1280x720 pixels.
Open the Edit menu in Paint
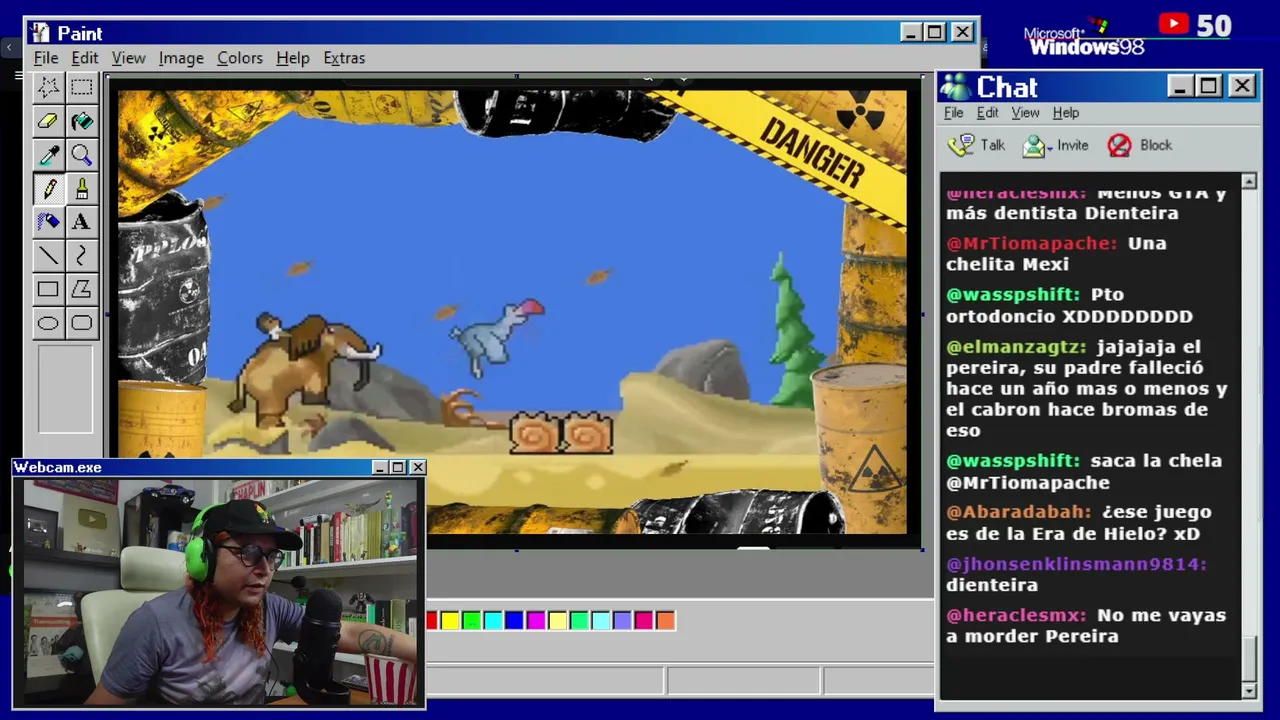(x=85, y=58)
